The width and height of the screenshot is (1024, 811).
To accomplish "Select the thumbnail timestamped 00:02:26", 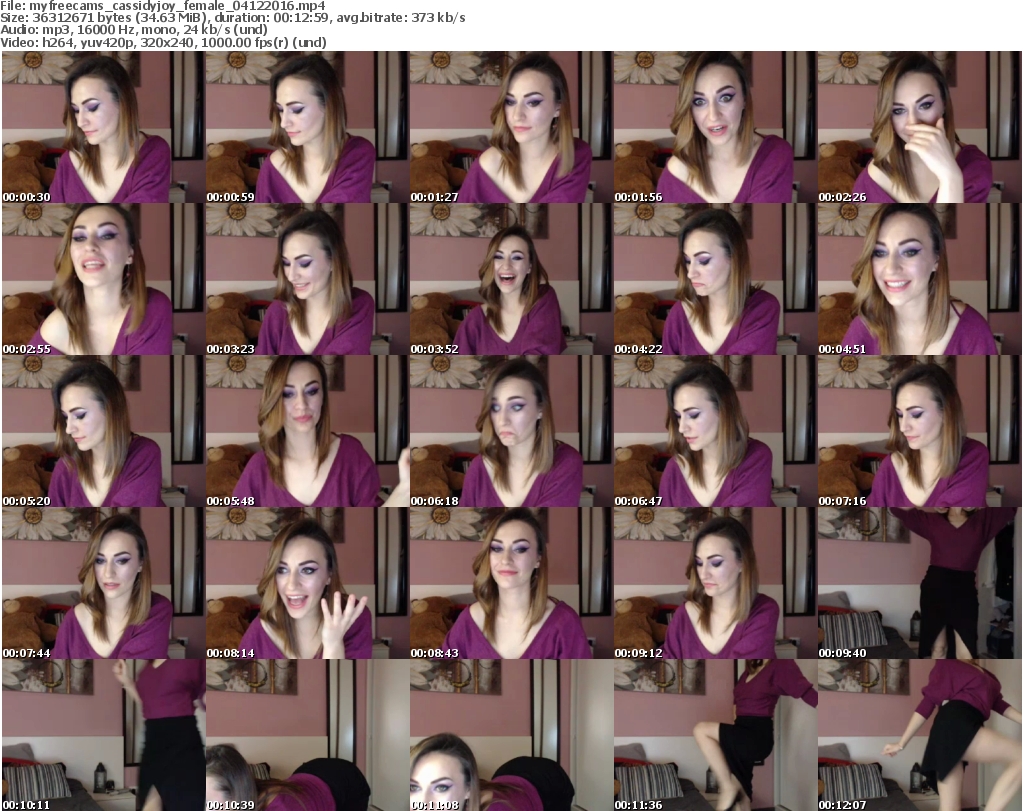I will pyautogui.click(x=919, y=127).
